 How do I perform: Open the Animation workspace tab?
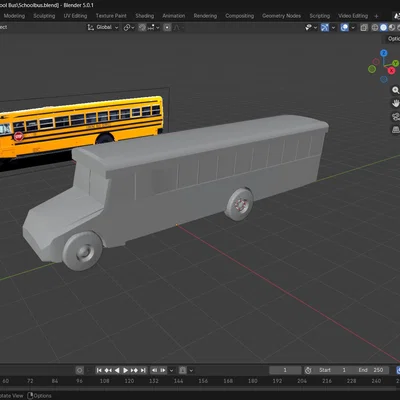pos(174,16)
